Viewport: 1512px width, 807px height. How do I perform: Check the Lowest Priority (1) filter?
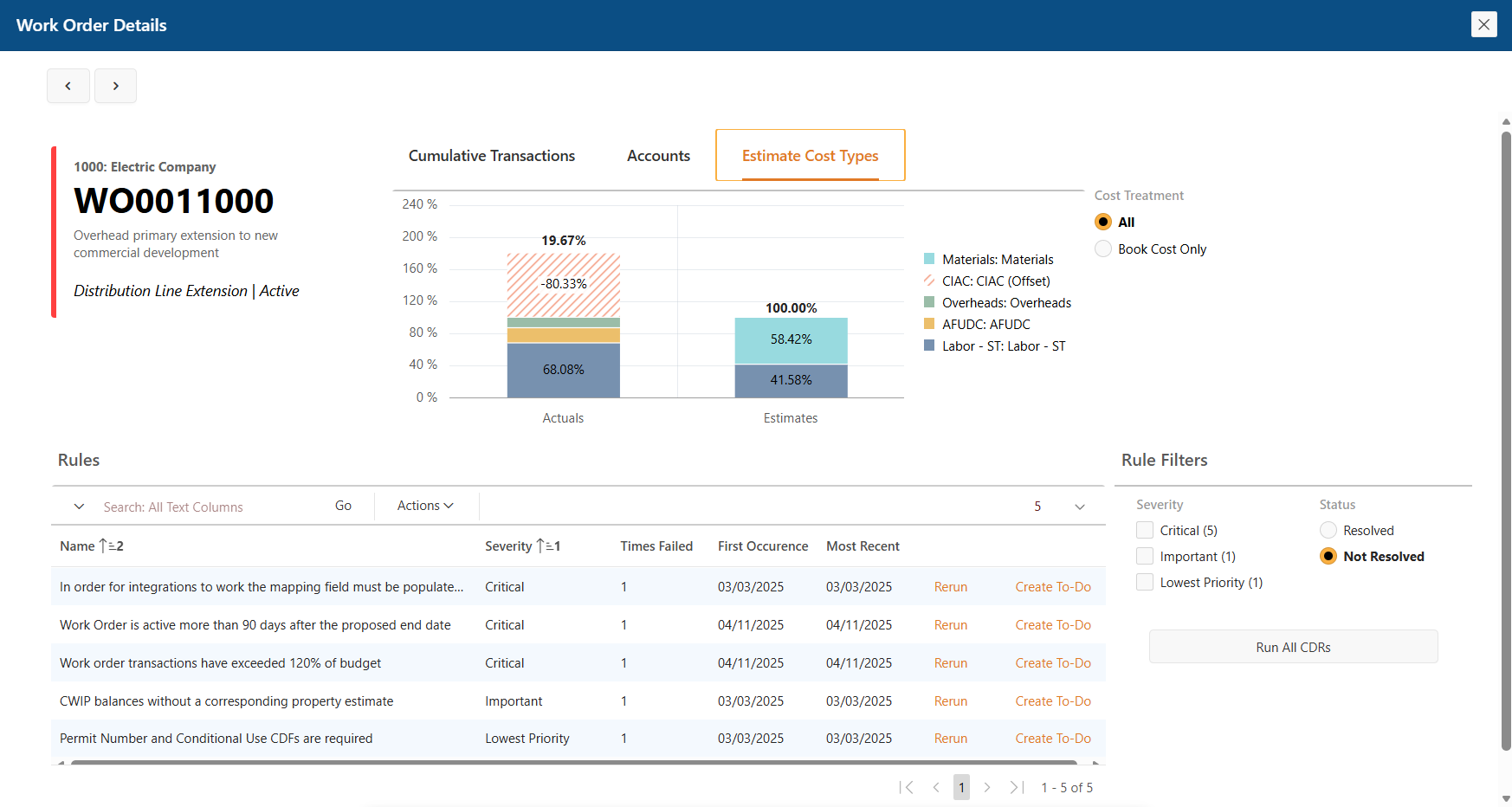pos(1145,582)
